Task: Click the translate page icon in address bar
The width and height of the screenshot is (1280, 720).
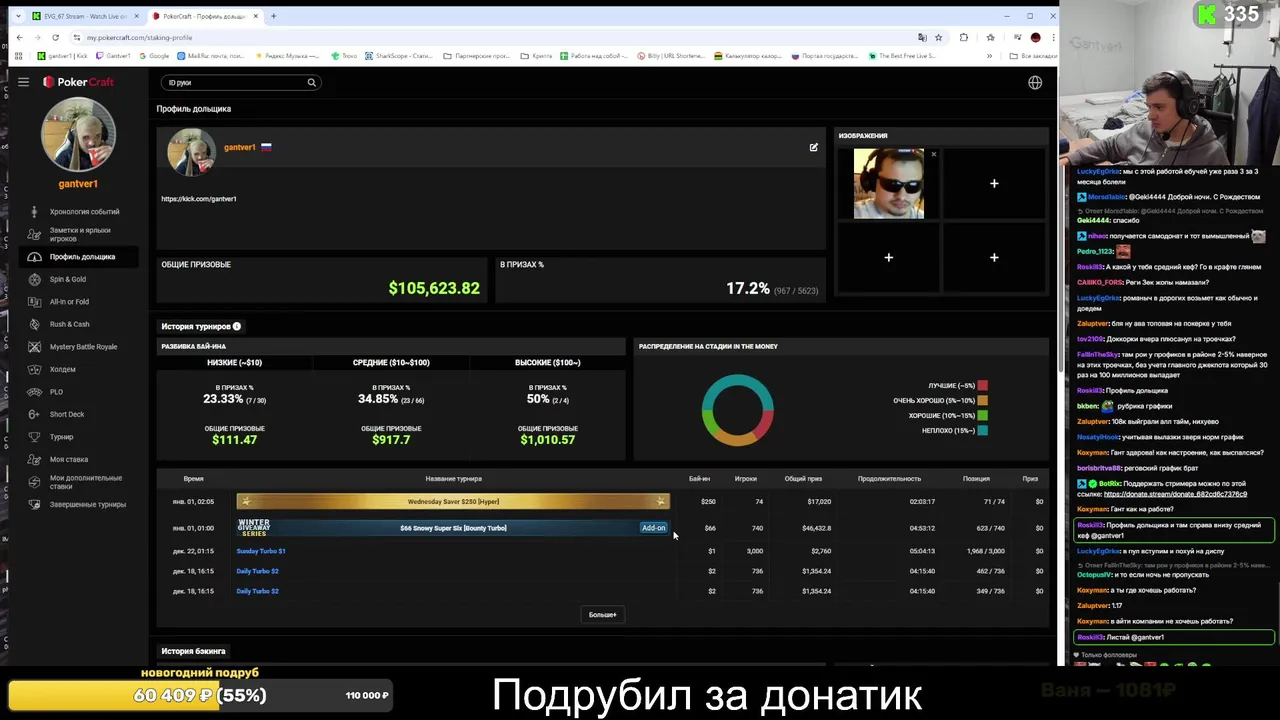Action: [922, 37]
